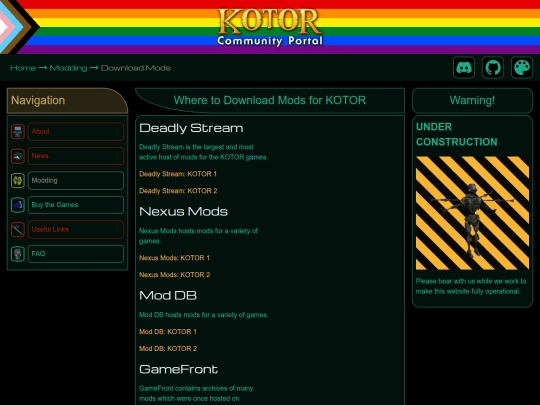Open the GitHub repository icon
This screenshot has width=540, height=405.
point(493,68)
